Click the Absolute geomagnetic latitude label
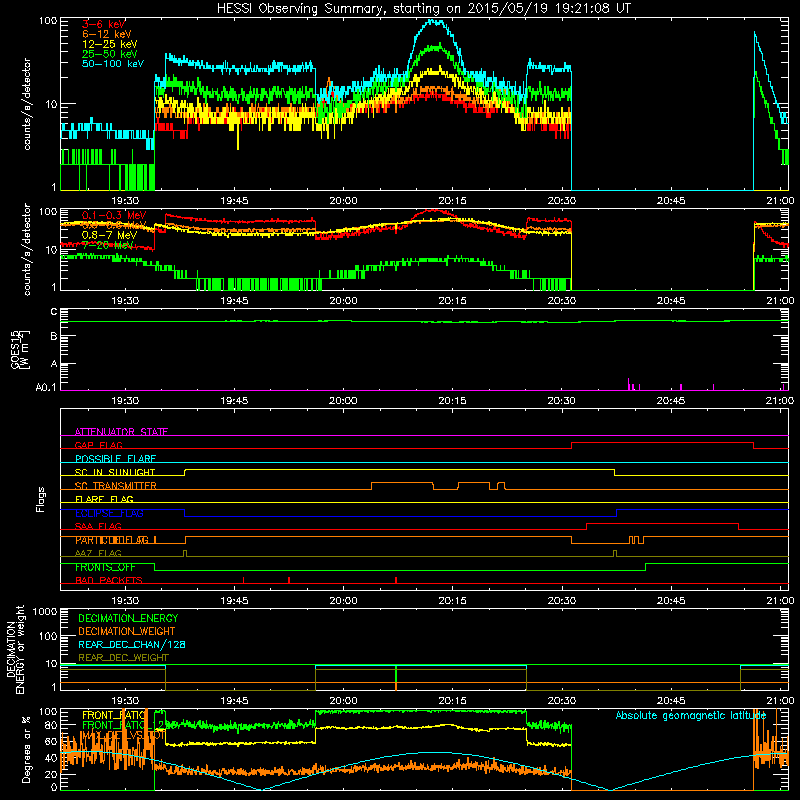Viewport: 800px width, 800px height. tap(691, 716)
